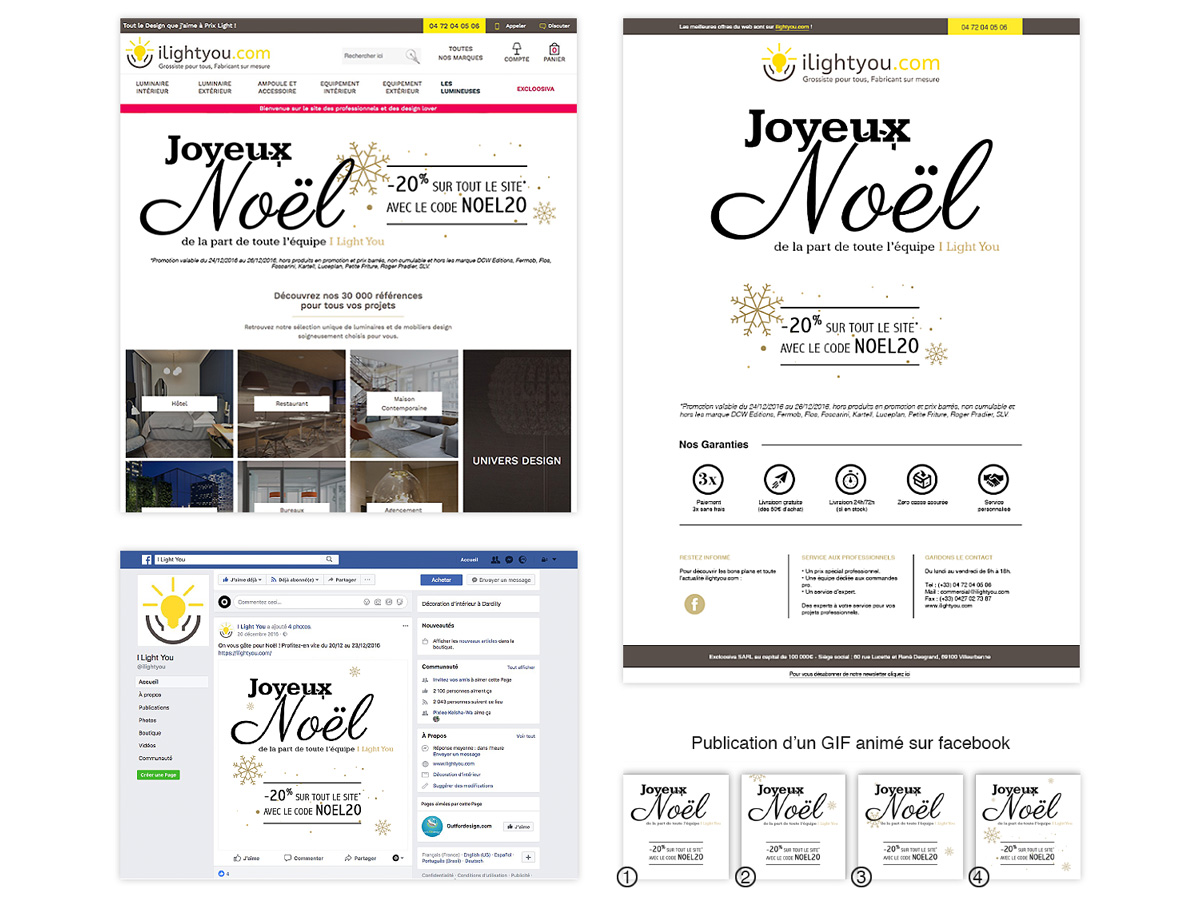Open Facebook Messenger icon in top bar

(509, 560)
